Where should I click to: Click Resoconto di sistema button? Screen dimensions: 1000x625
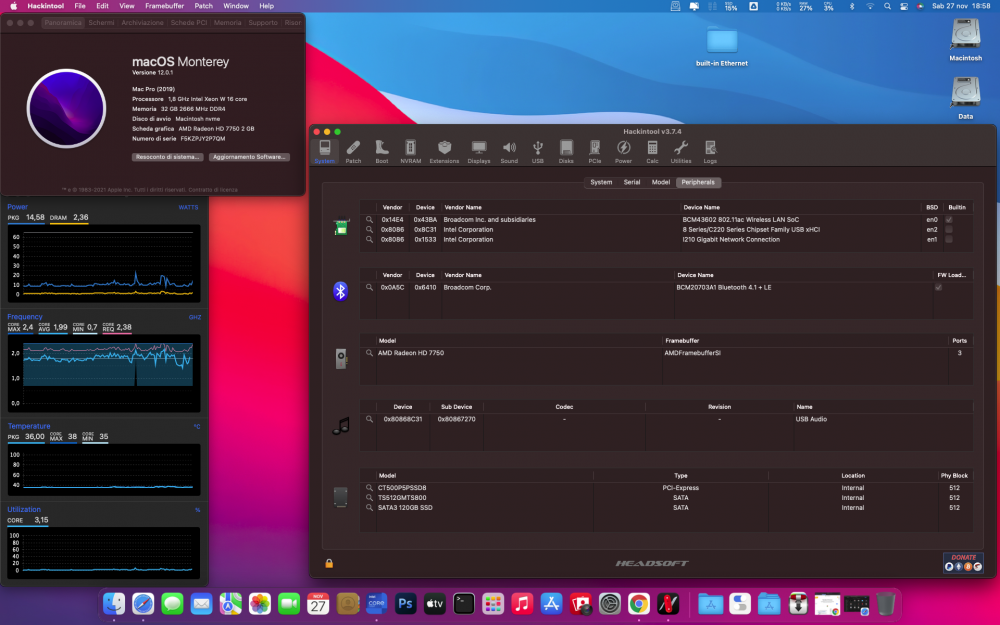[x=168, y=157]
